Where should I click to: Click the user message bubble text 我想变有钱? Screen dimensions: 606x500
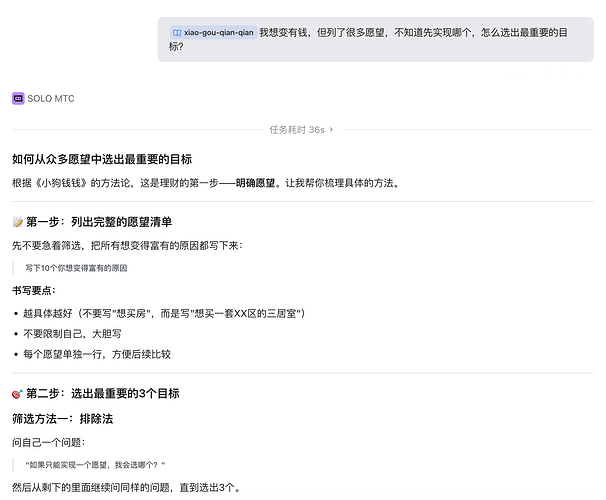click(x=283, y=32)
